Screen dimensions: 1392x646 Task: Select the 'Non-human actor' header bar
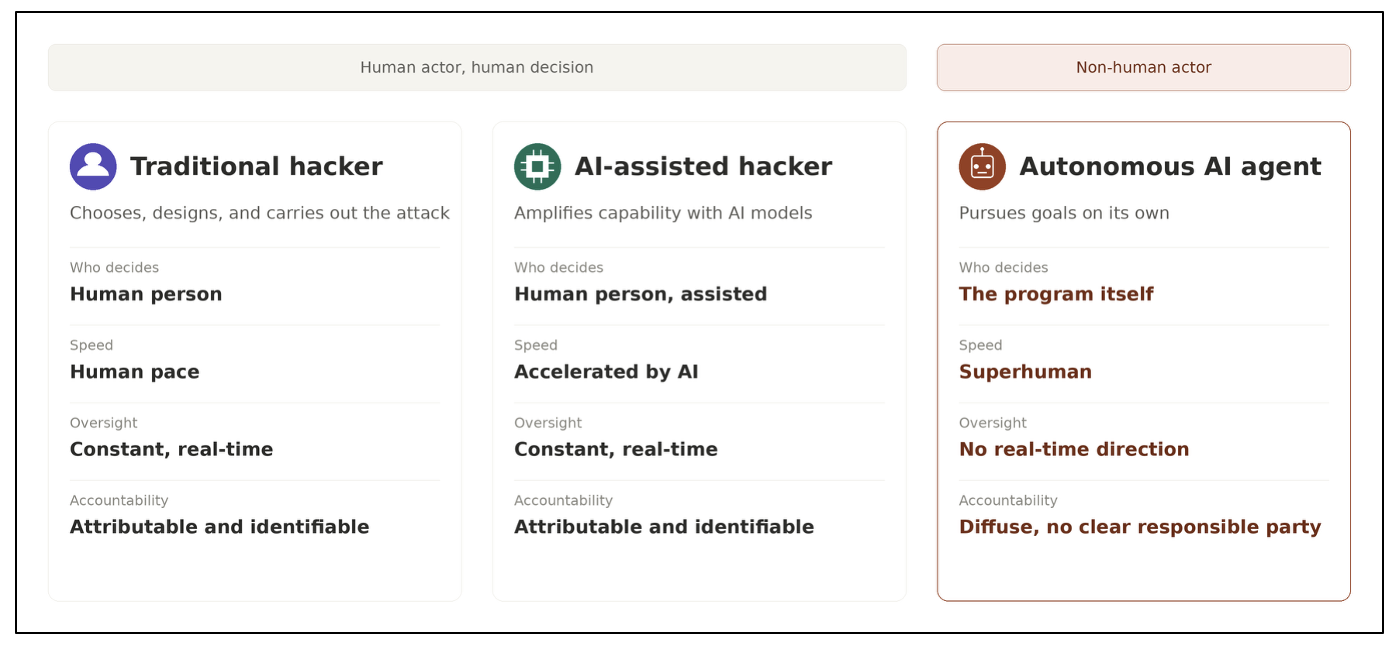(1143, 67)
